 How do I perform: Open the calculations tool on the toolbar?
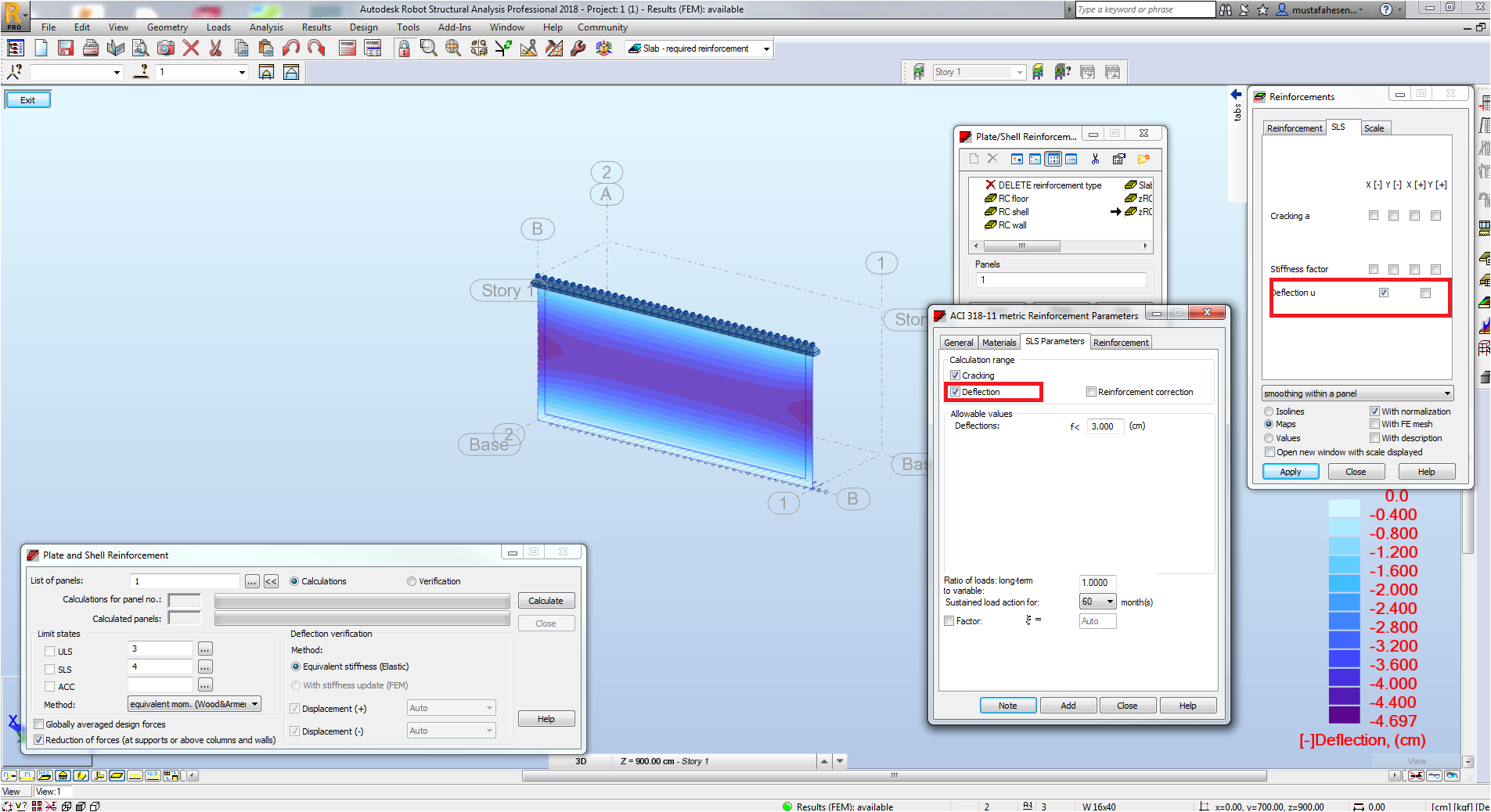pyautogui.click(x=348, y=48)
